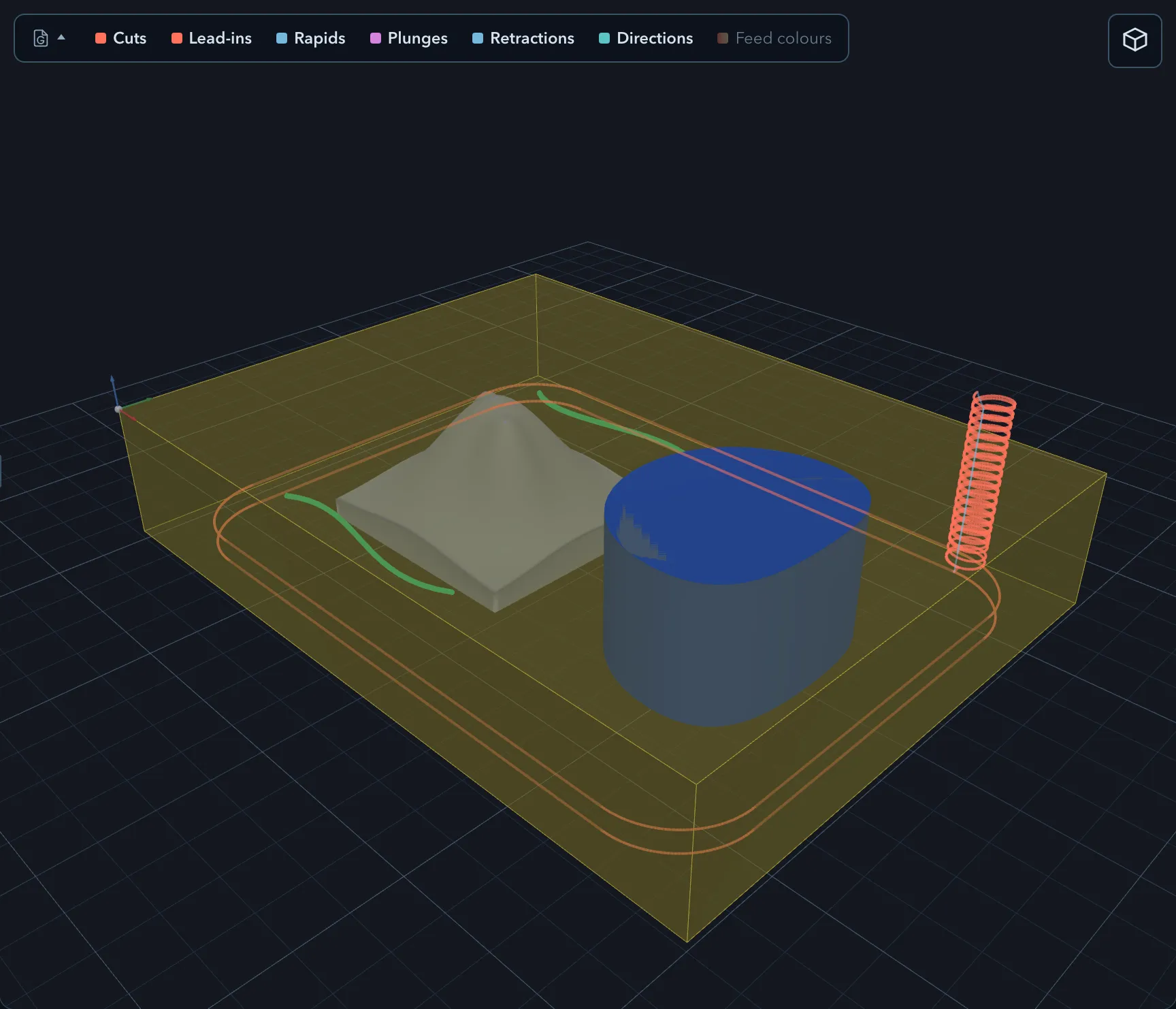Click the origin axis gizmo
The width and height of the screenshot is (1176, 1009).
coord(118,409)
